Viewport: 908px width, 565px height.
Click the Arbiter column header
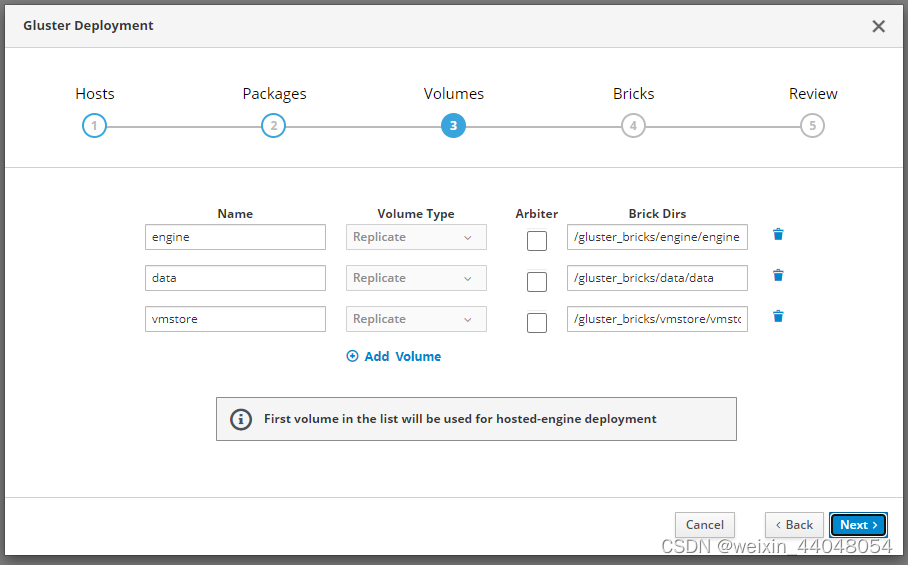537,214
